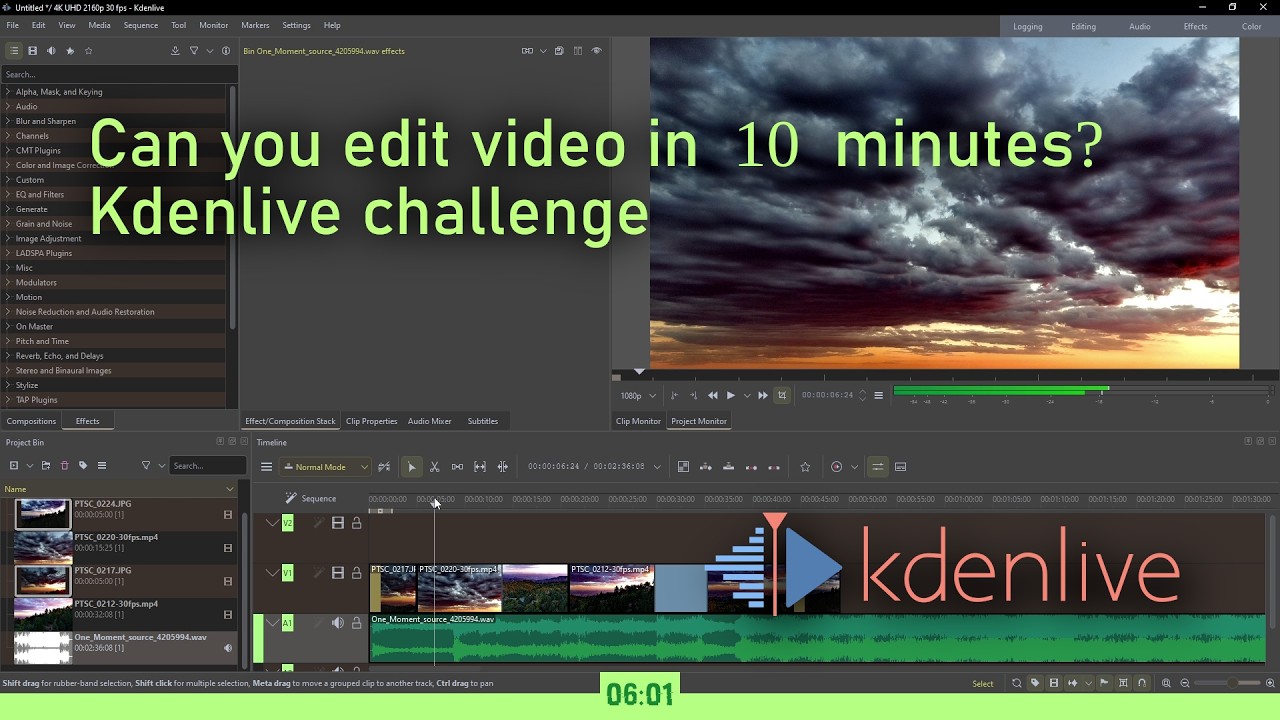
Task: Open the Sequence menu
Action: coord(141,25)
